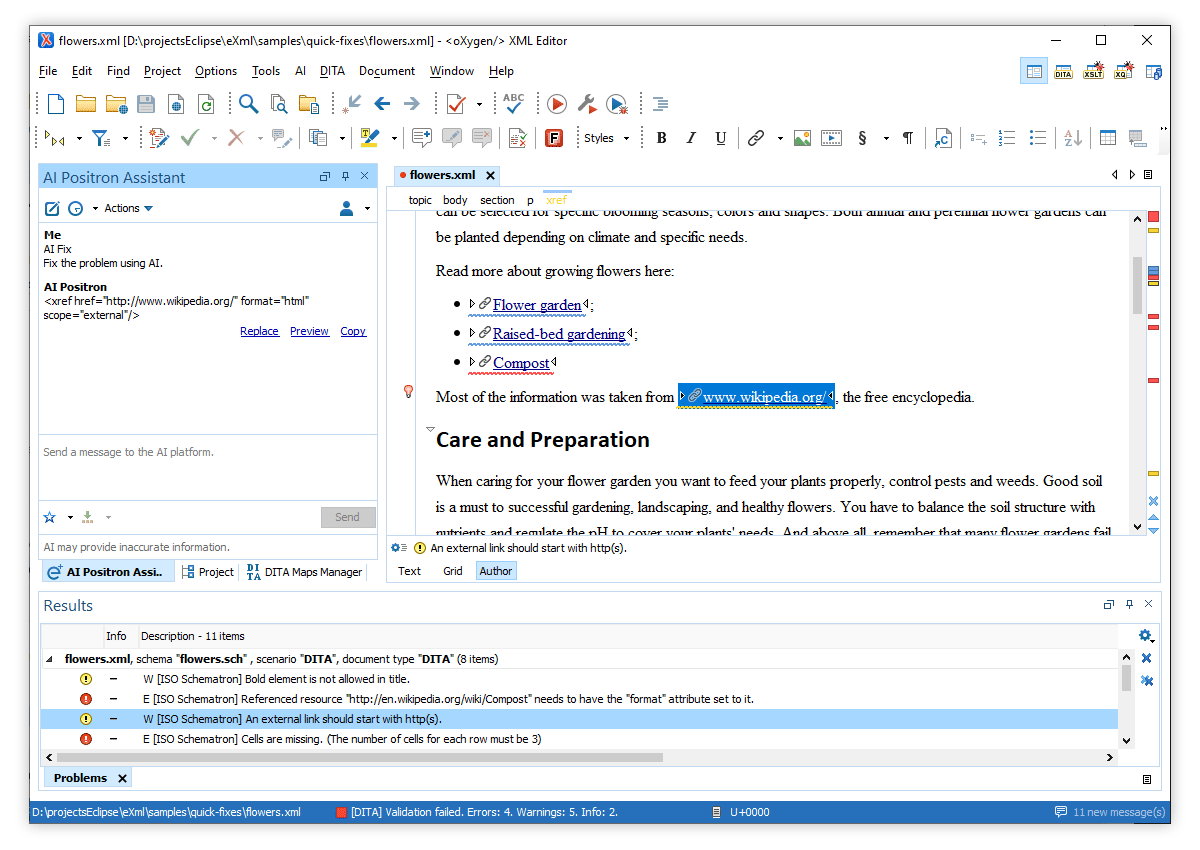Click the editor vertical scrollbar thumb

point(1137,285)
